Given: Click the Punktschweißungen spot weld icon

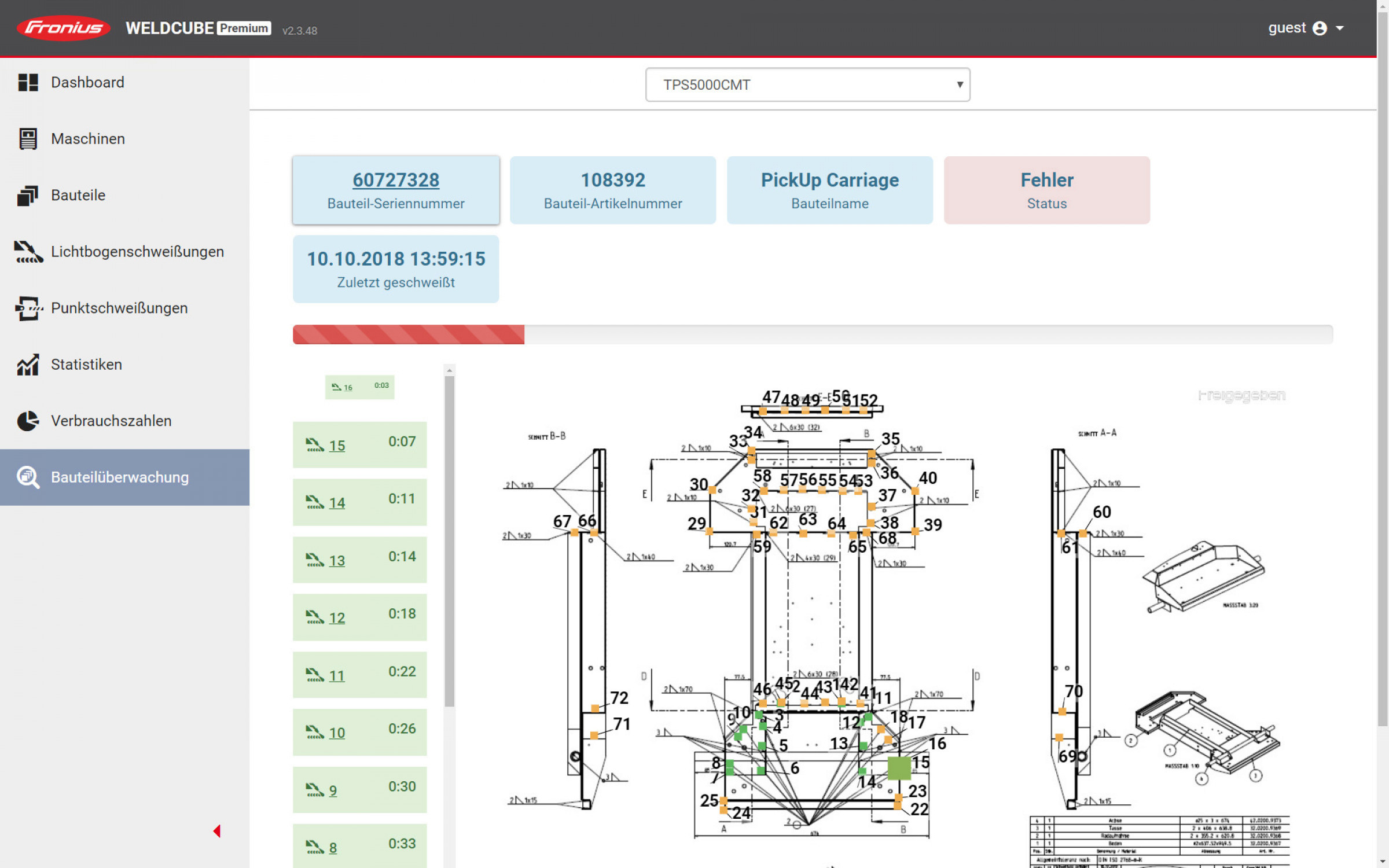Looking at the screenshot, I should [28, 308].
